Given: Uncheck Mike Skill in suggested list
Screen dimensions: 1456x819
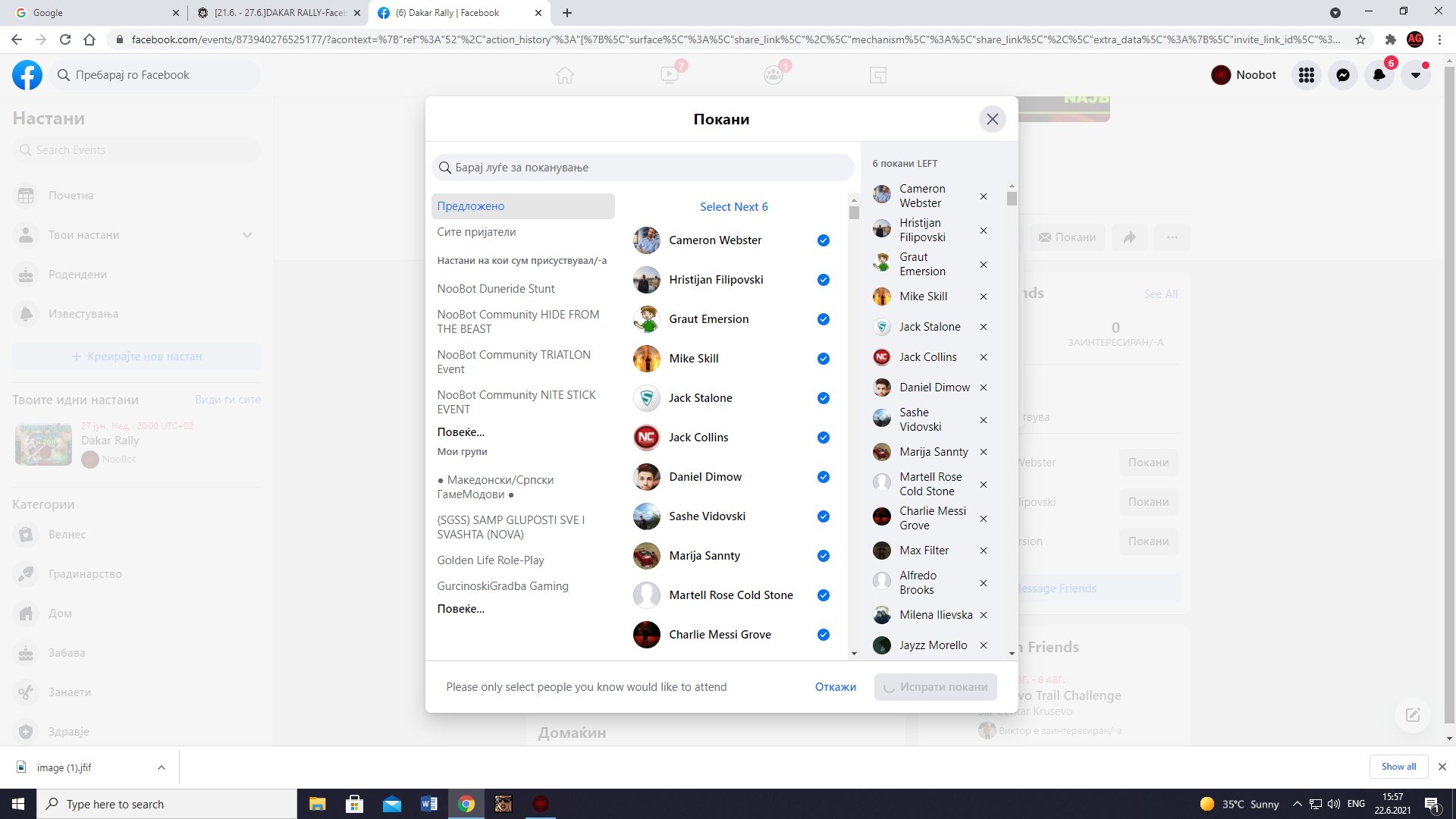Looking at the screenshot, I should [823, 359].
